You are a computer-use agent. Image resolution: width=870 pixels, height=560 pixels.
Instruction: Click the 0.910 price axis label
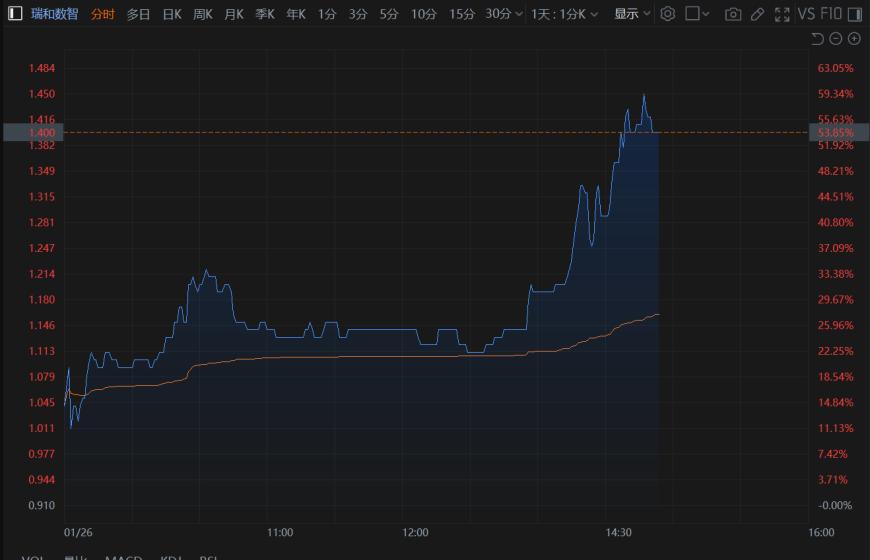click(42, 505)
